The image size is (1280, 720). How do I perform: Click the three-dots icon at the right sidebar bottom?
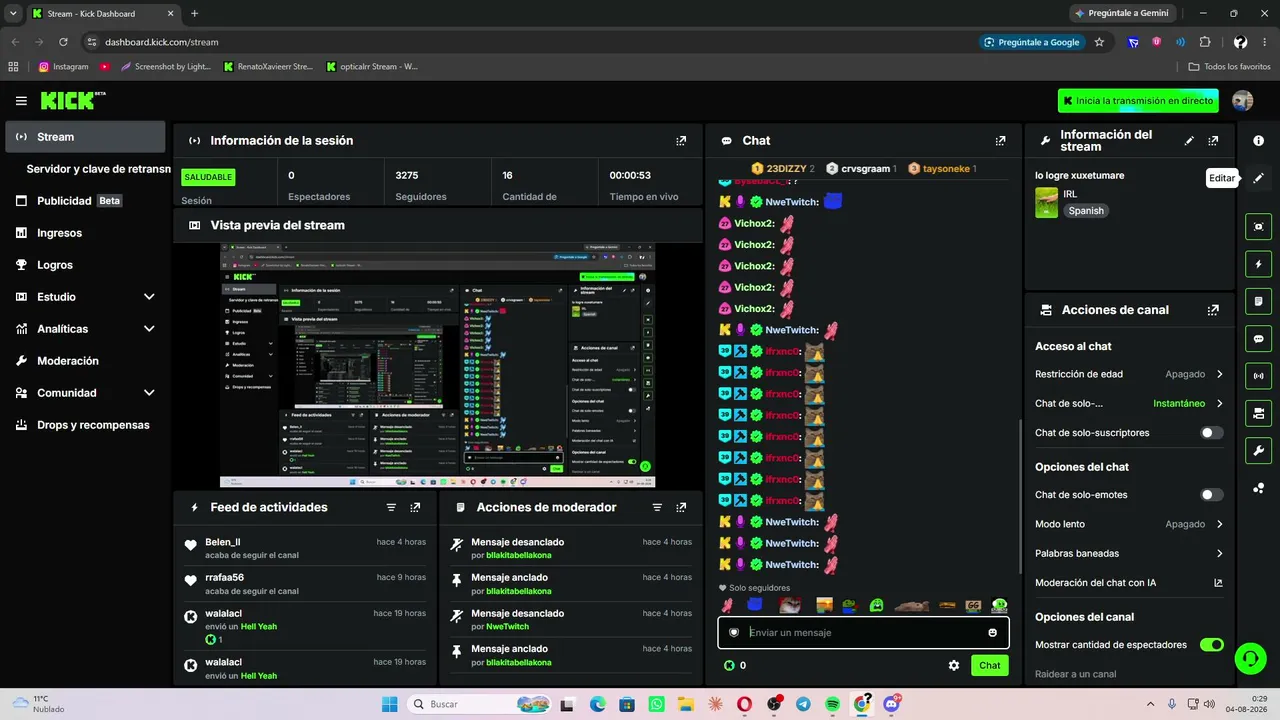[x=1259, y=488]
